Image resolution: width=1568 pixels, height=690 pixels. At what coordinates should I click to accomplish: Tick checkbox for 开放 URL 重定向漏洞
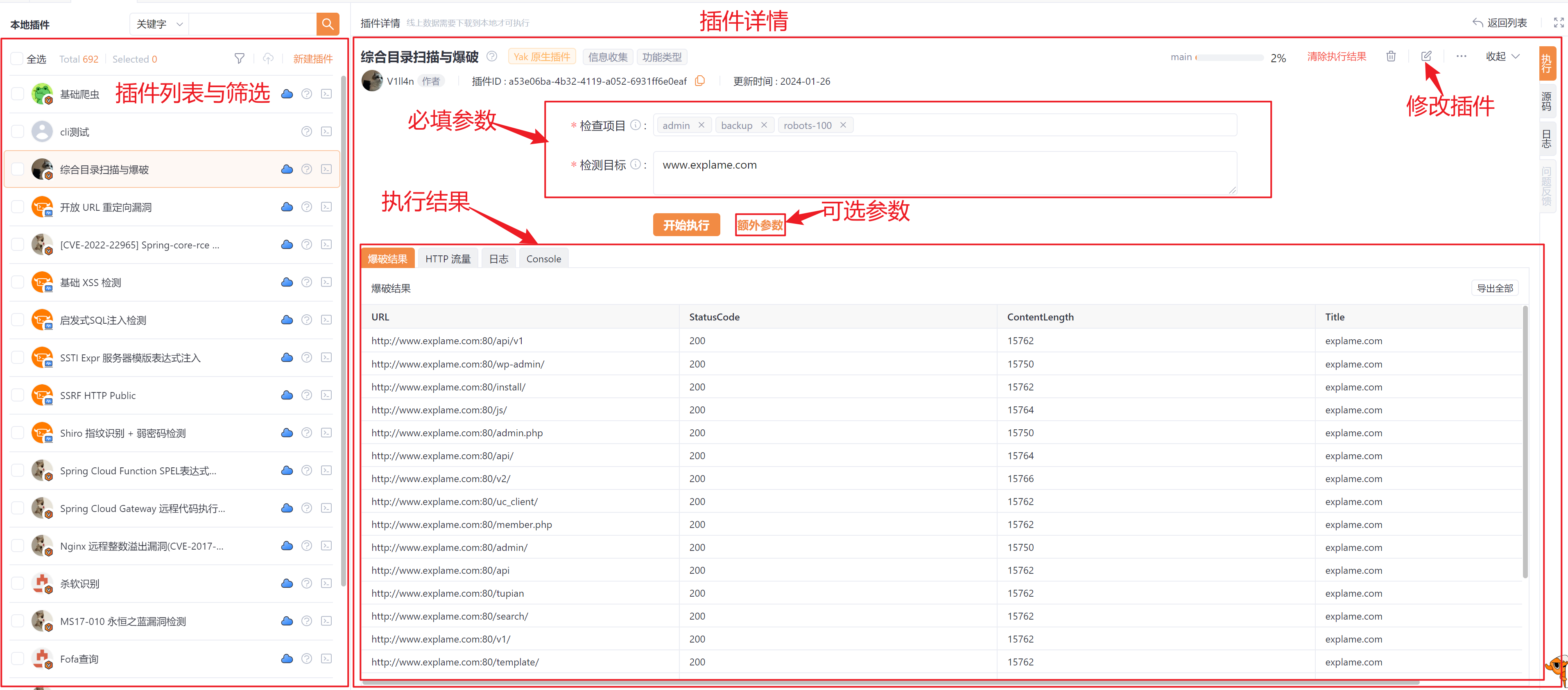coord(18,207)
